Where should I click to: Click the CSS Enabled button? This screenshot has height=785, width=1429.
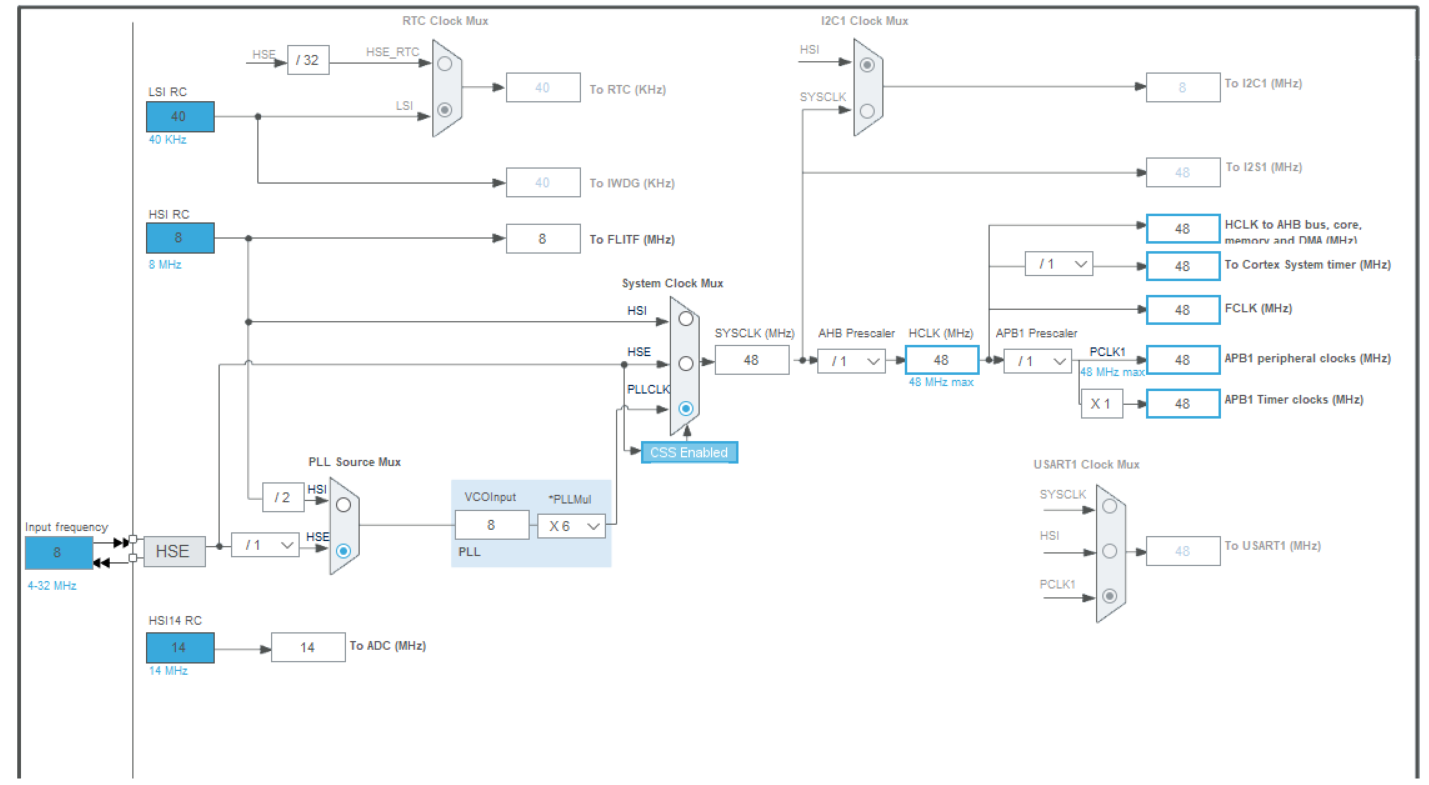(x=690, y=452)
